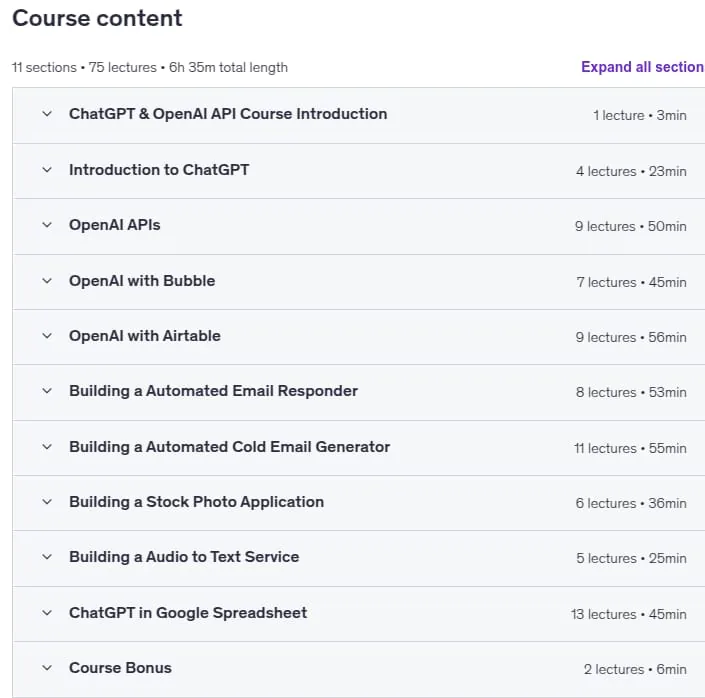Click Expand all sections link
Image resolution: width=705 pixels, height=698 pixels.
click(x=643, y=67)
